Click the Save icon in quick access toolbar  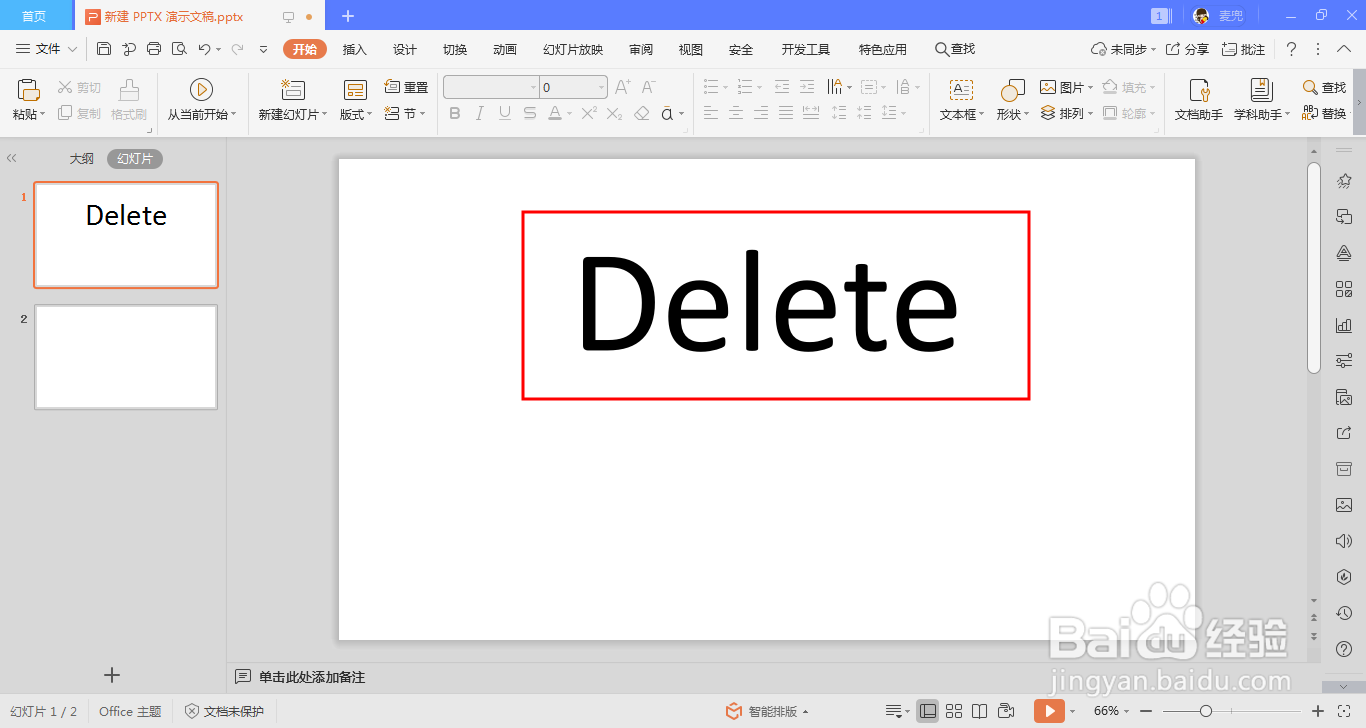pyautogui.click(x=105, y=49)
